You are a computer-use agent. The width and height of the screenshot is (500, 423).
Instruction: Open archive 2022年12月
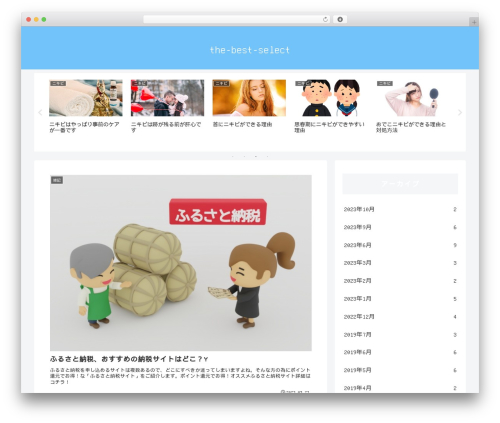[x=400, y=317]
